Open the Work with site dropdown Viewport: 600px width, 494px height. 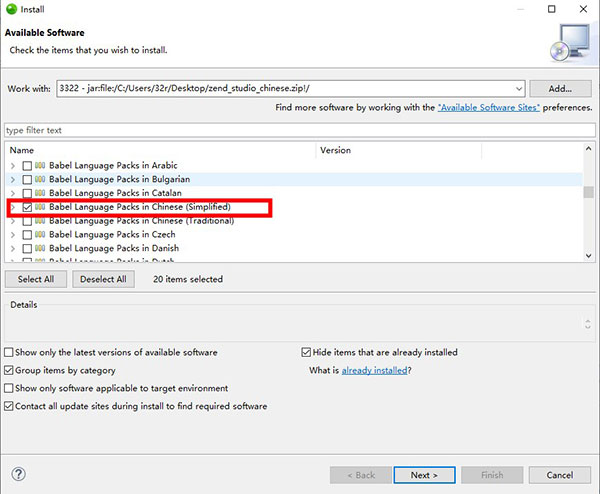pos(516,88)
